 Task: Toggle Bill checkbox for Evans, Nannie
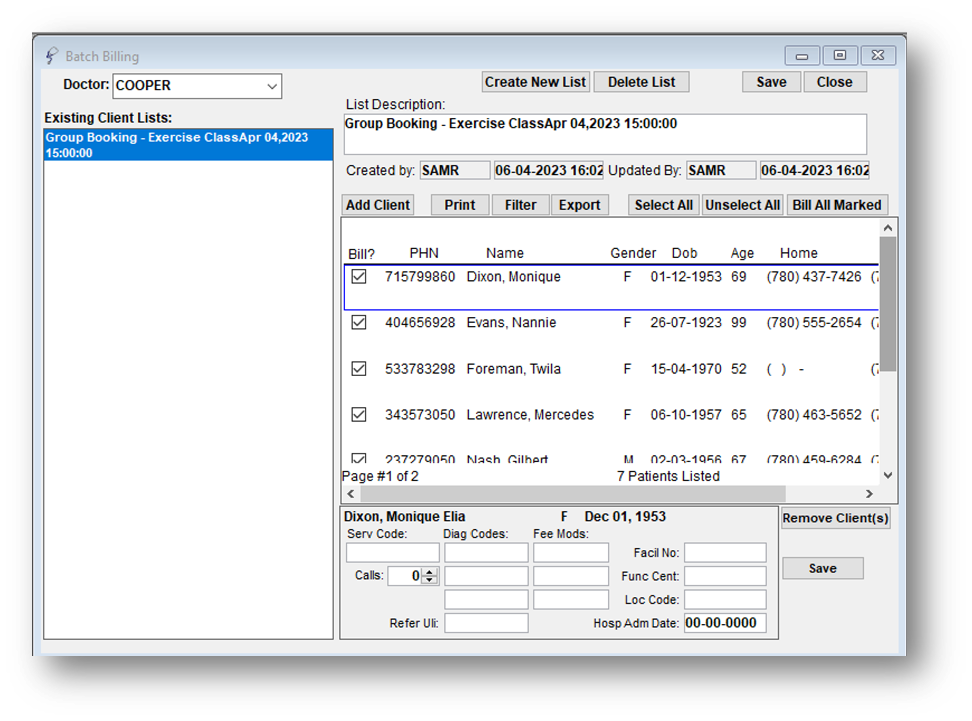pyautogui.click(x=359, y=323)
